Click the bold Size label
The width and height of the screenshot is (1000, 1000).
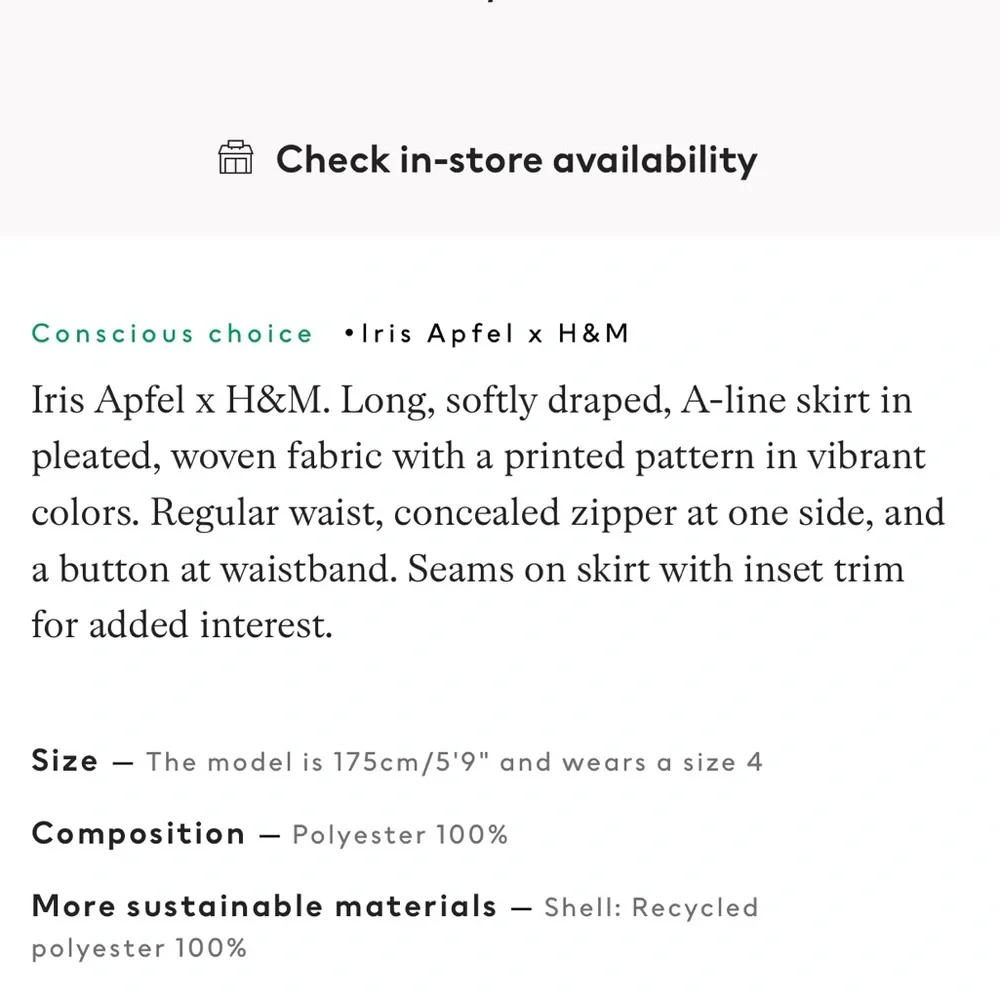click(65, 761)
